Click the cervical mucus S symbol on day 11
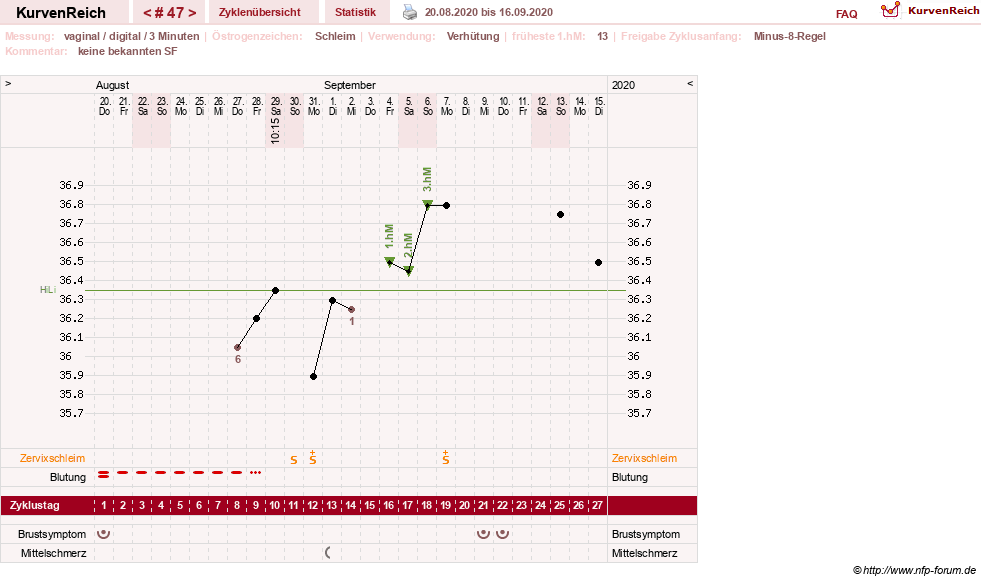The image size is (981, 582). [293, 460]
